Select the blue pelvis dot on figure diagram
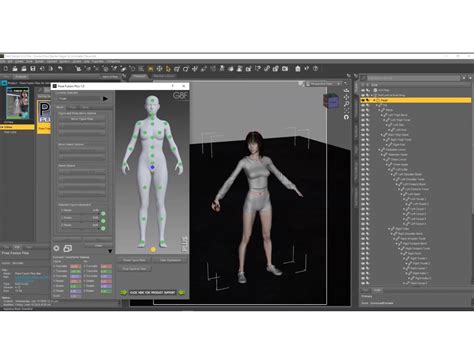Image resolution: width=474 pixels, height=364 pixels. [x=152, y=167]
